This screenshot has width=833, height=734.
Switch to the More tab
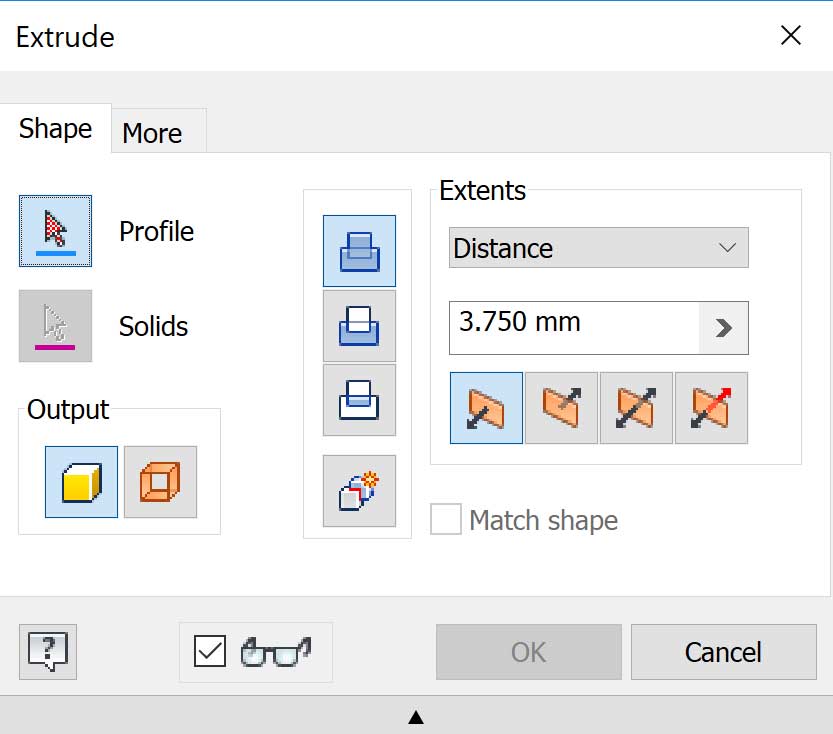153,133
